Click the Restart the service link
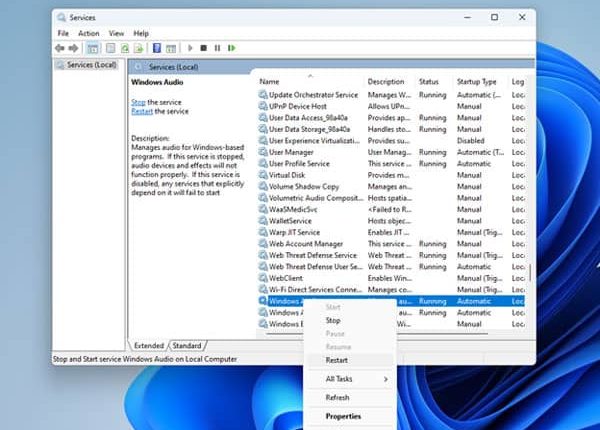The image size is (600, 430). pyautogui.click(x=142, y=111)
